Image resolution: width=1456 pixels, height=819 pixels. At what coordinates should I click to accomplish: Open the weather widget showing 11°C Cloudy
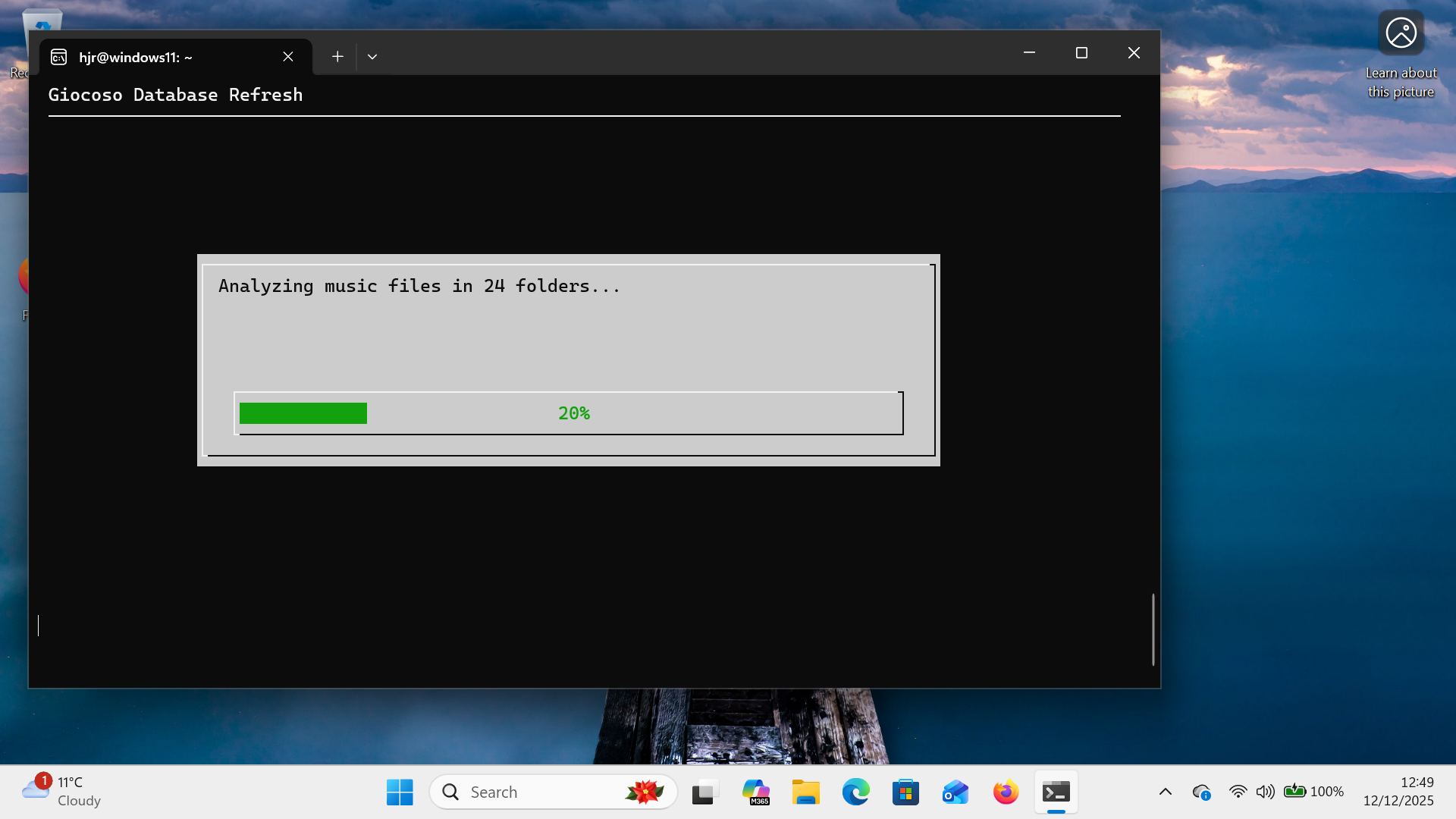pyautogui.click(x=61, y=791)
